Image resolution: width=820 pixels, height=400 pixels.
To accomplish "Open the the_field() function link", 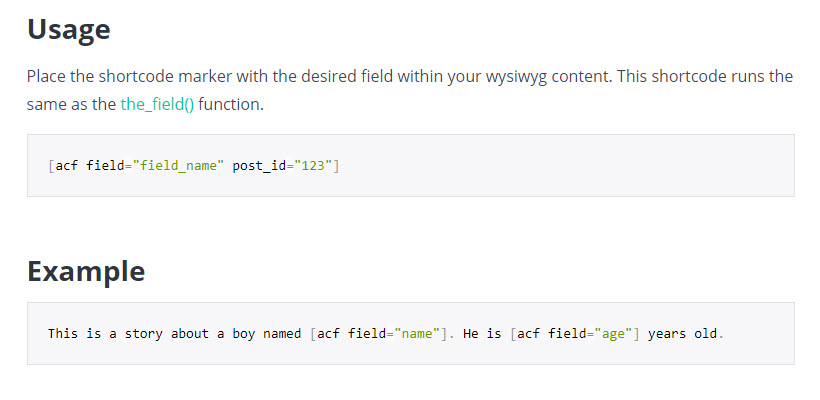I will click(x=157, y=104).
